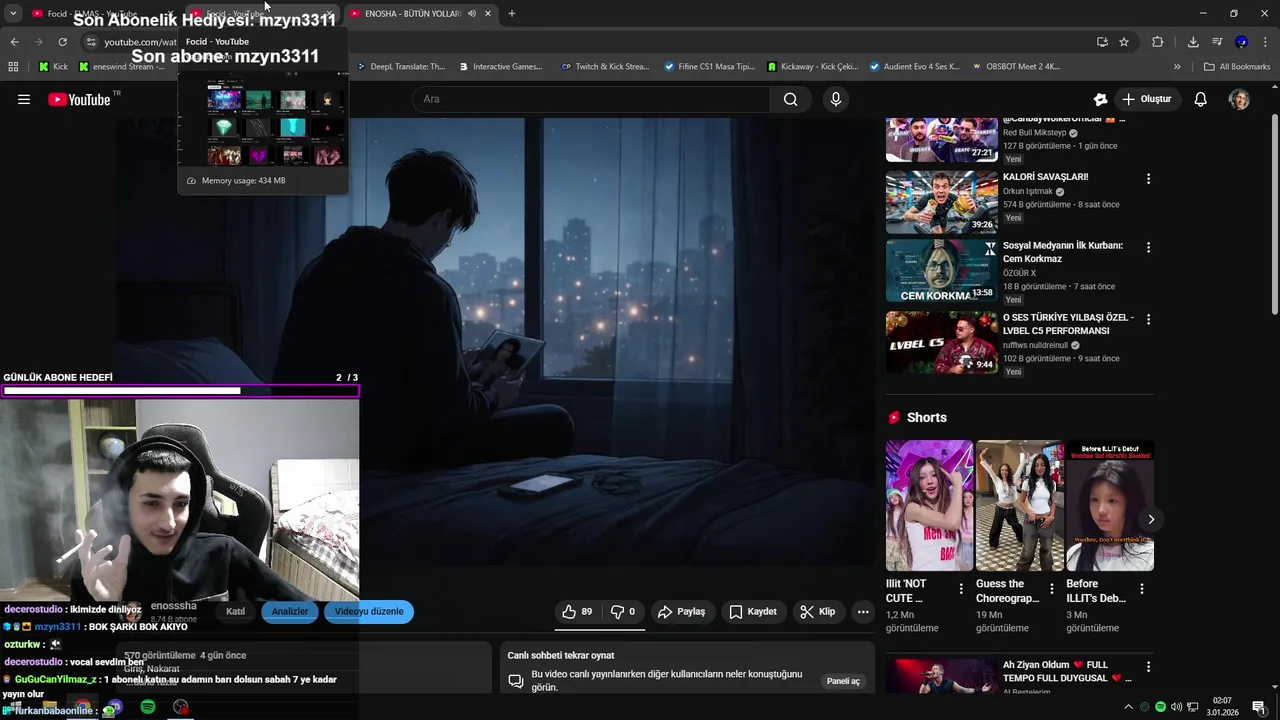Open the Illit 'NOT CUTE' short thumbnail
1280x720 pixels.
point(929,505)
